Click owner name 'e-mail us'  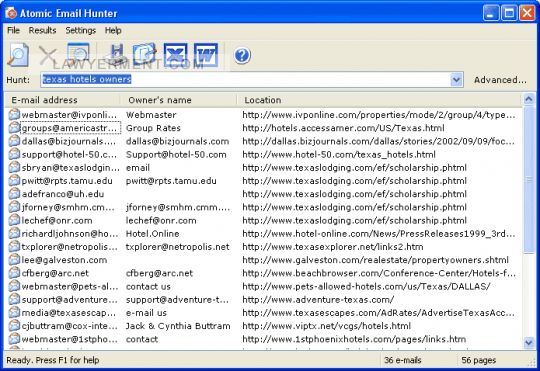click(146, 313)
